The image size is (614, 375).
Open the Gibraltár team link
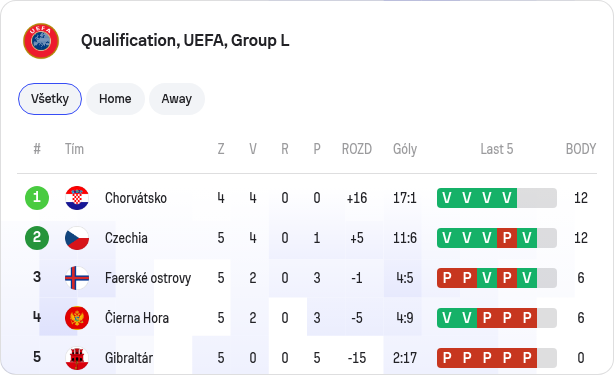(129, 358)
